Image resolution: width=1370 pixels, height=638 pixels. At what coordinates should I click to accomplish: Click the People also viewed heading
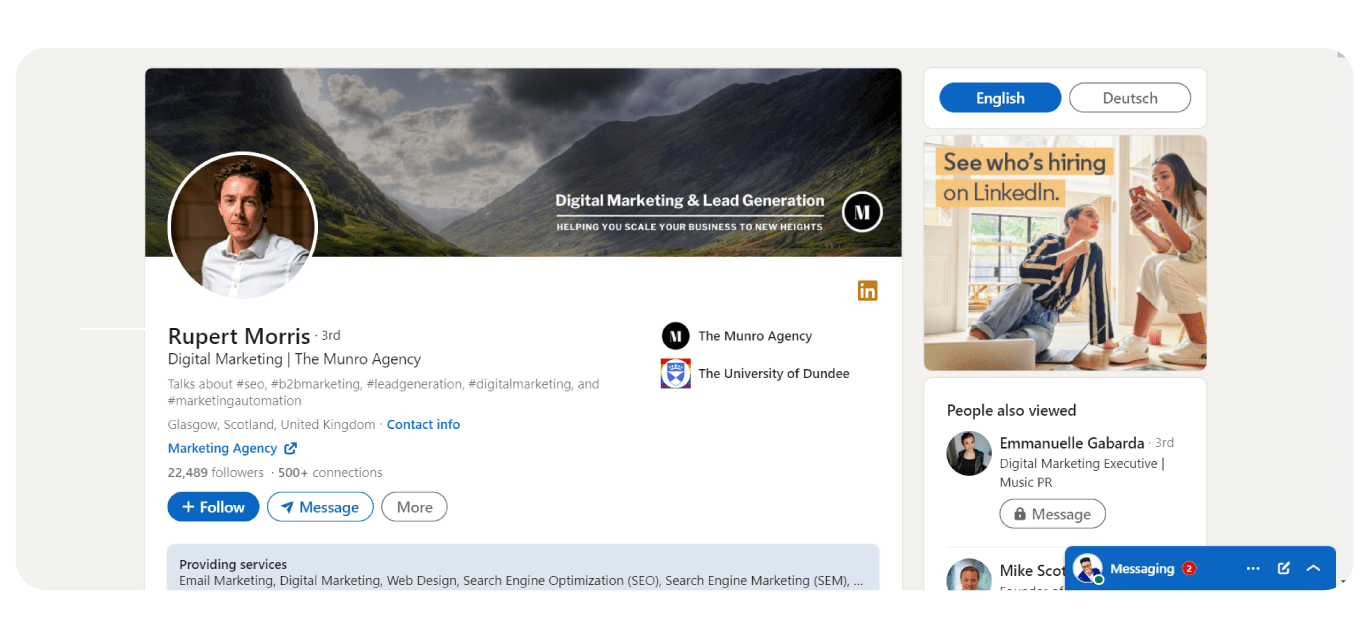point(1012,410)
